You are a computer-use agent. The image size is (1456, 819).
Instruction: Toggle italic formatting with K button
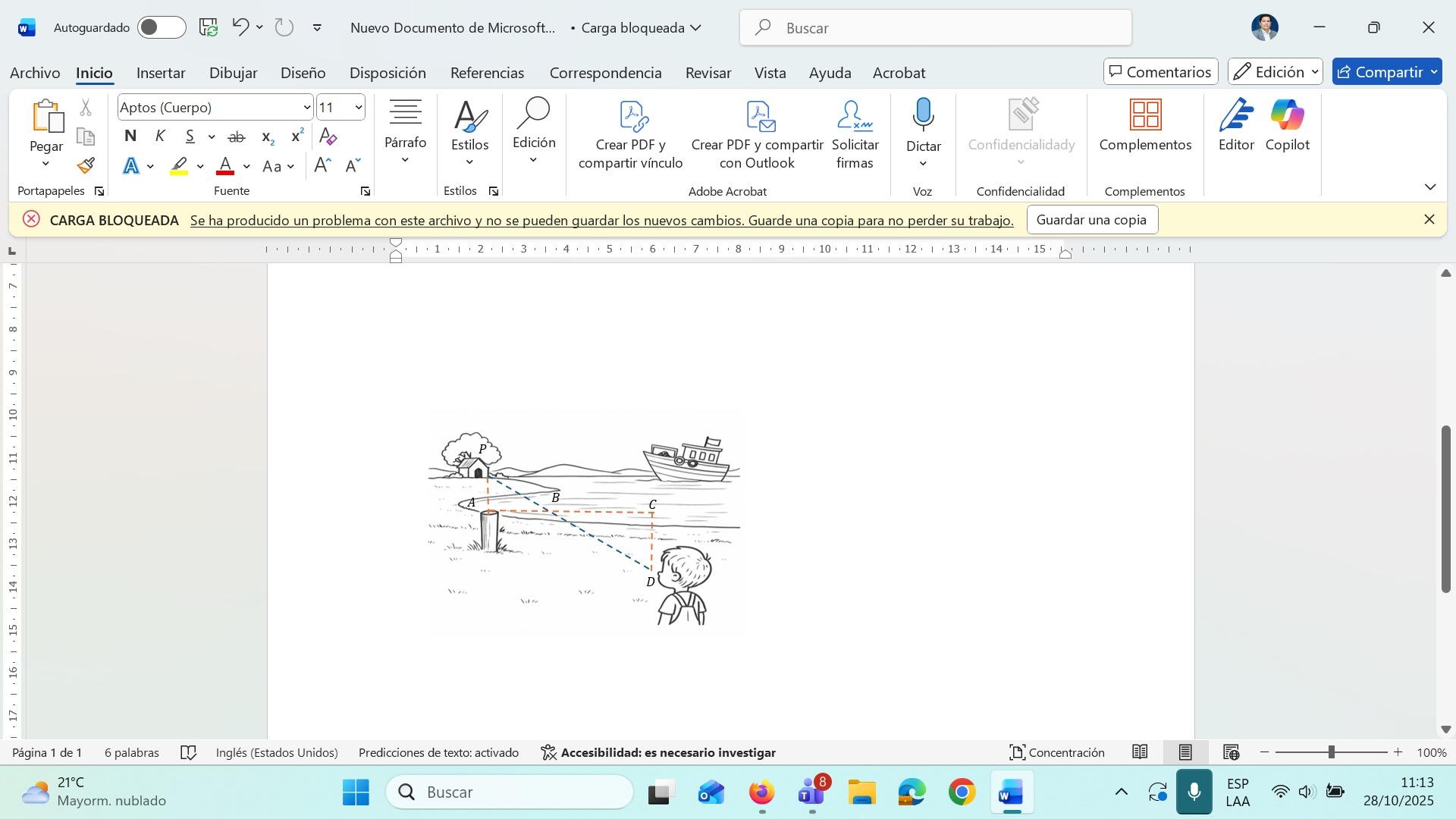pos(160,136)
